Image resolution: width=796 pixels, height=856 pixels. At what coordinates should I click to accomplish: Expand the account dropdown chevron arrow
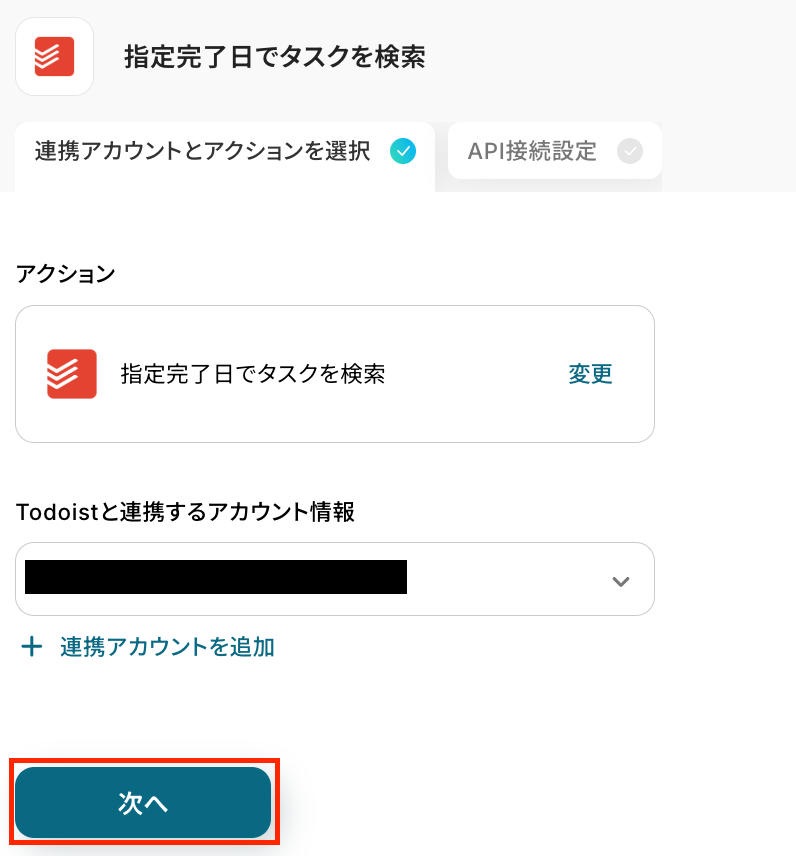621,581
